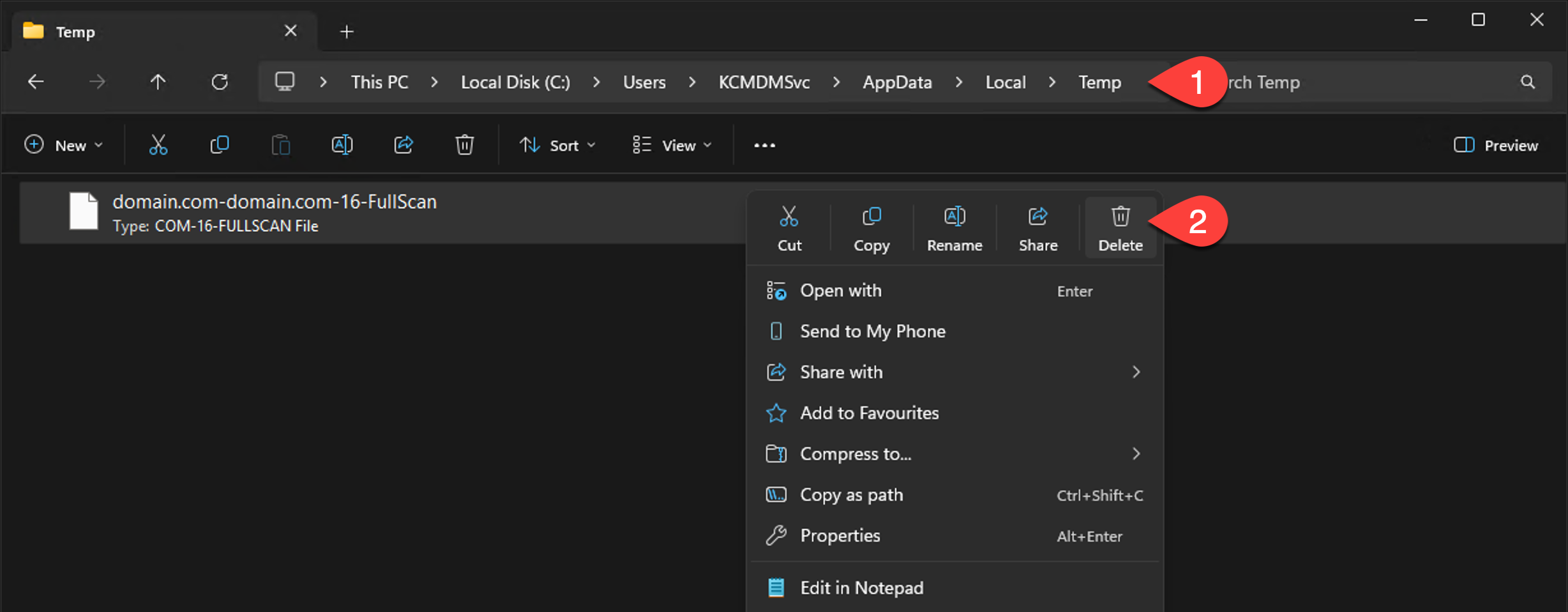Open the See more three-dots menu
Image resolution: width=1568 pixels, height=612 pixels.
pyautogui.click(x=765, y=146)
